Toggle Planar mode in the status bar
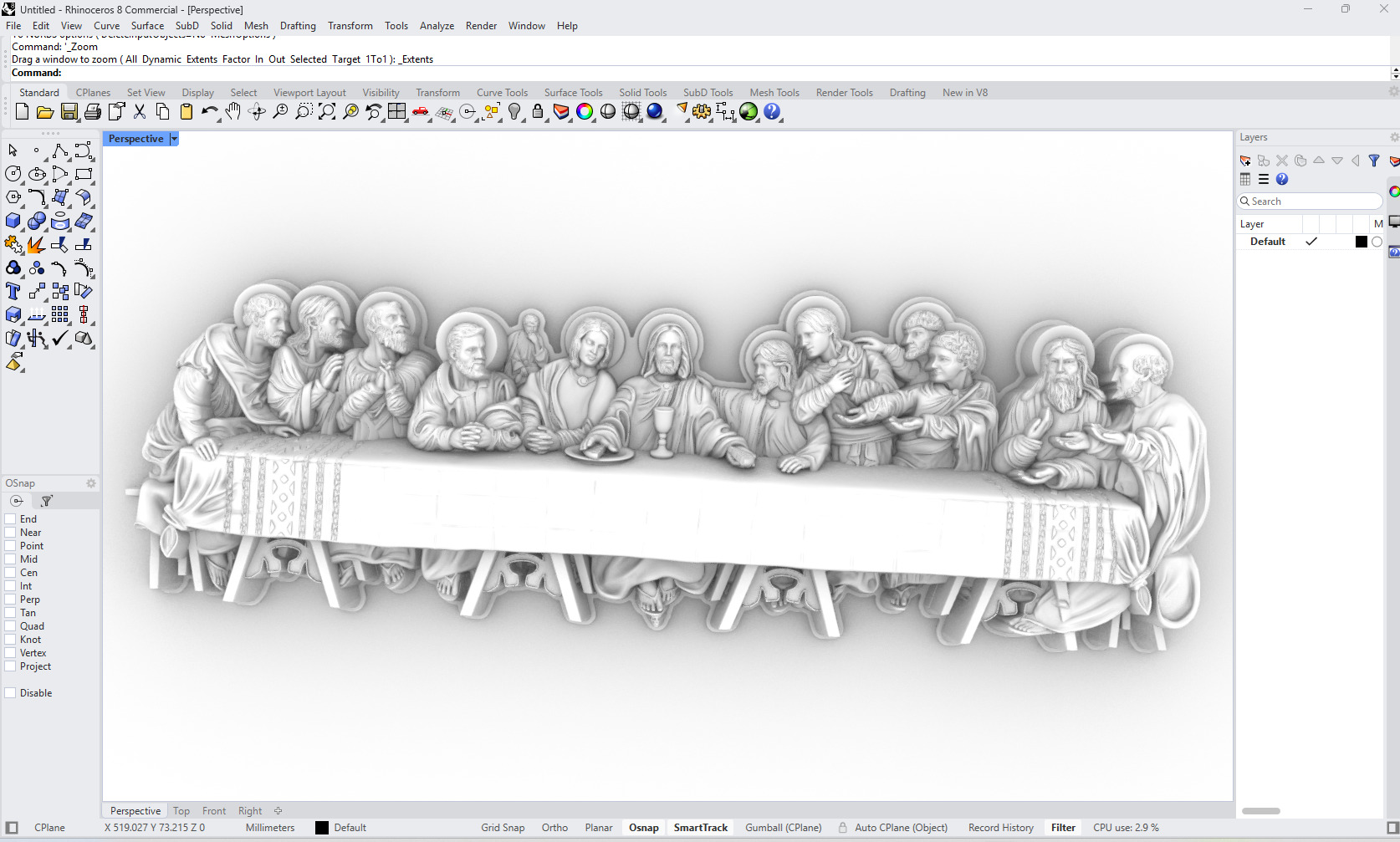This screenshot has width=1400, height=842. (599, 828)
